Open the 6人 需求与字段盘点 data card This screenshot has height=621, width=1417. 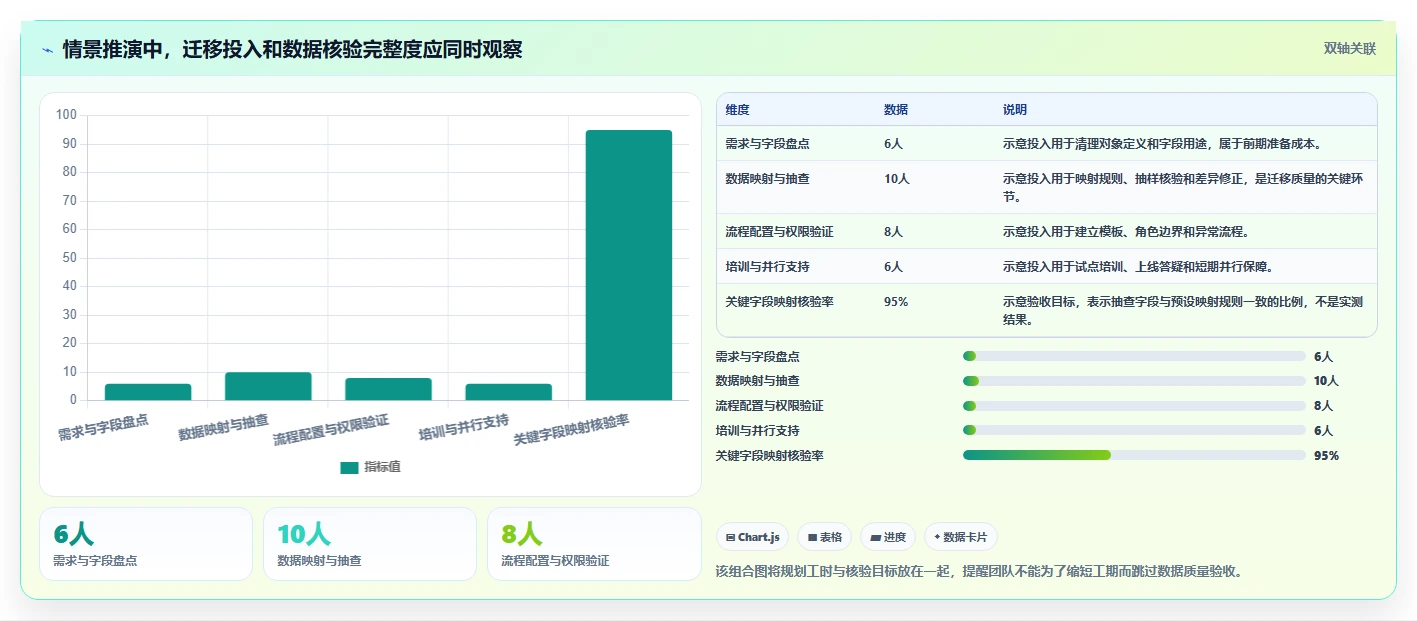point(146,544)
